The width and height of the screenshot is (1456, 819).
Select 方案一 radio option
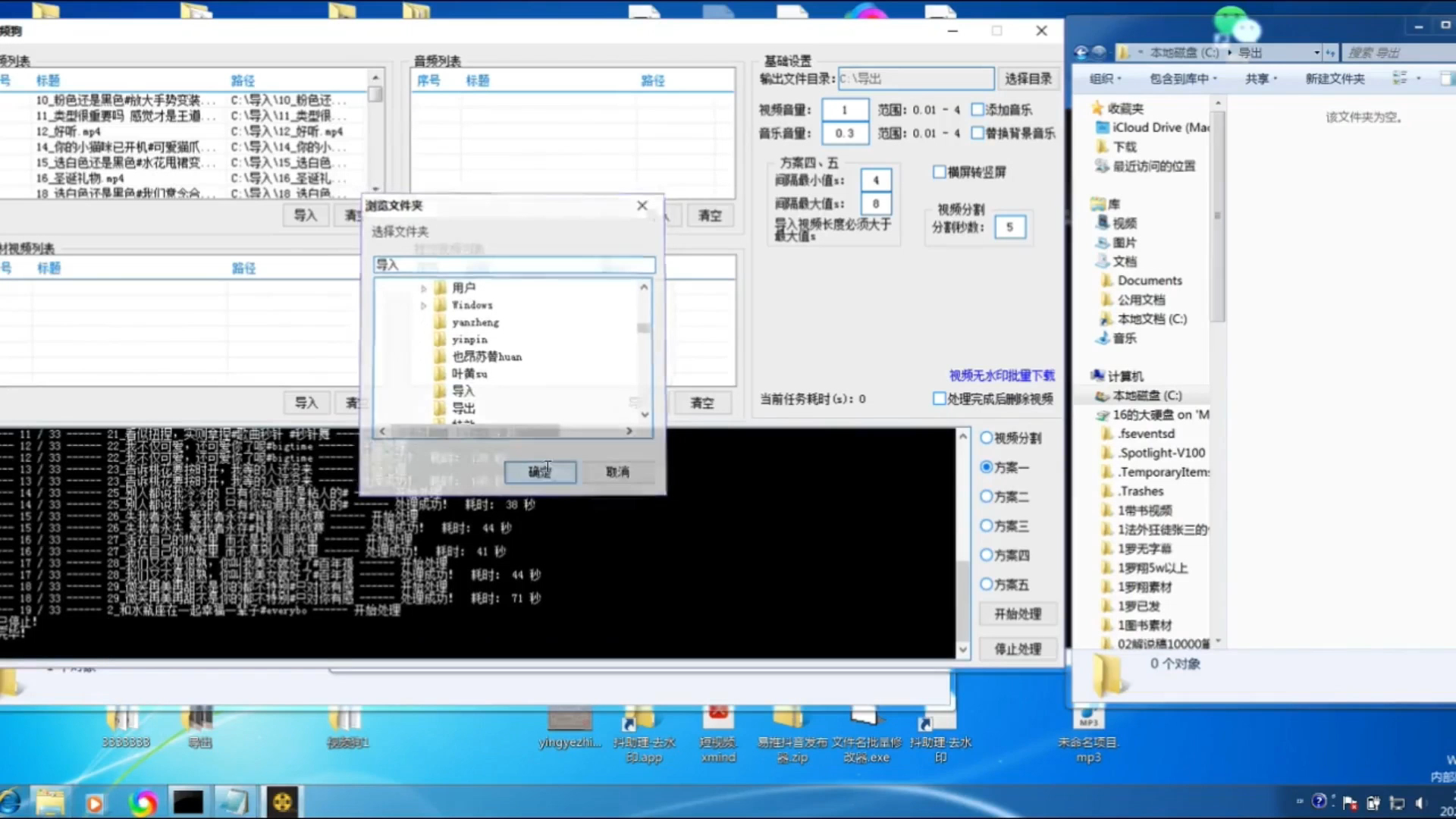(987, 467)
